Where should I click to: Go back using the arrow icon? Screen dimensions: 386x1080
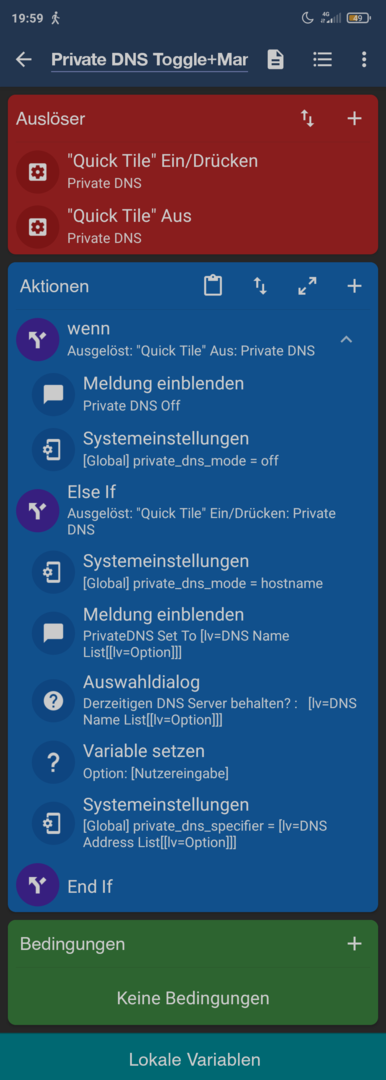tap(24, 59)
